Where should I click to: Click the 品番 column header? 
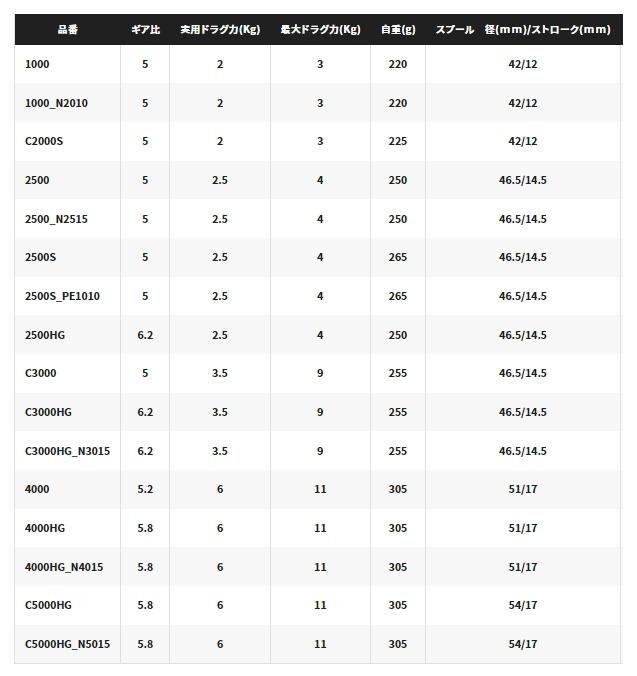(x=67, y=30)
